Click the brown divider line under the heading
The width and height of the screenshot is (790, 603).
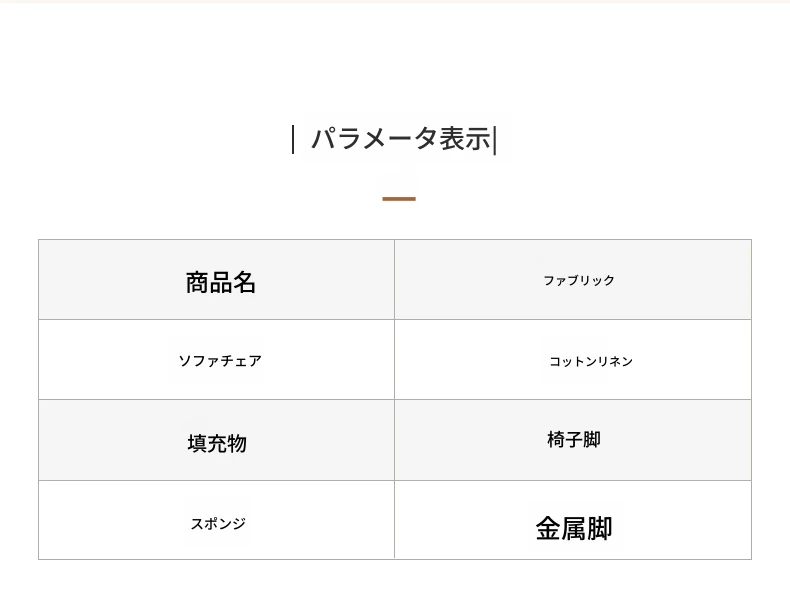399,199
